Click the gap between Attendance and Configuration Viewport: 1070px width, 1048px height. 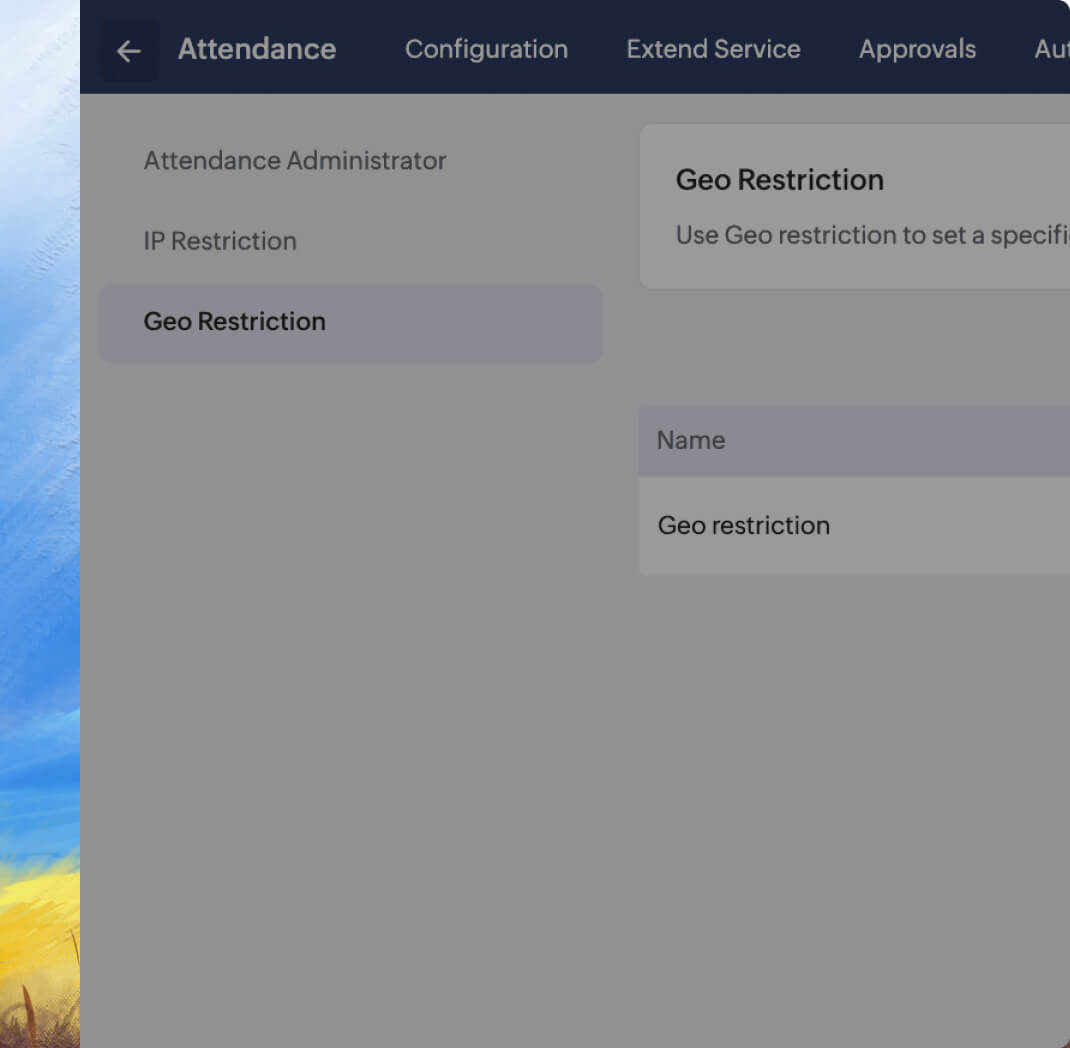(370, 49)
